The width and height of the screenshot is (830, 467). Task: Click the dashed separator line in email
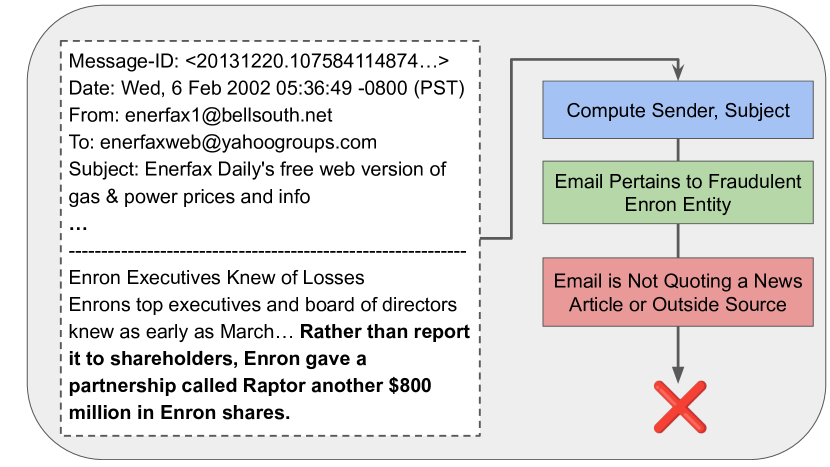[x=267, y=251]
